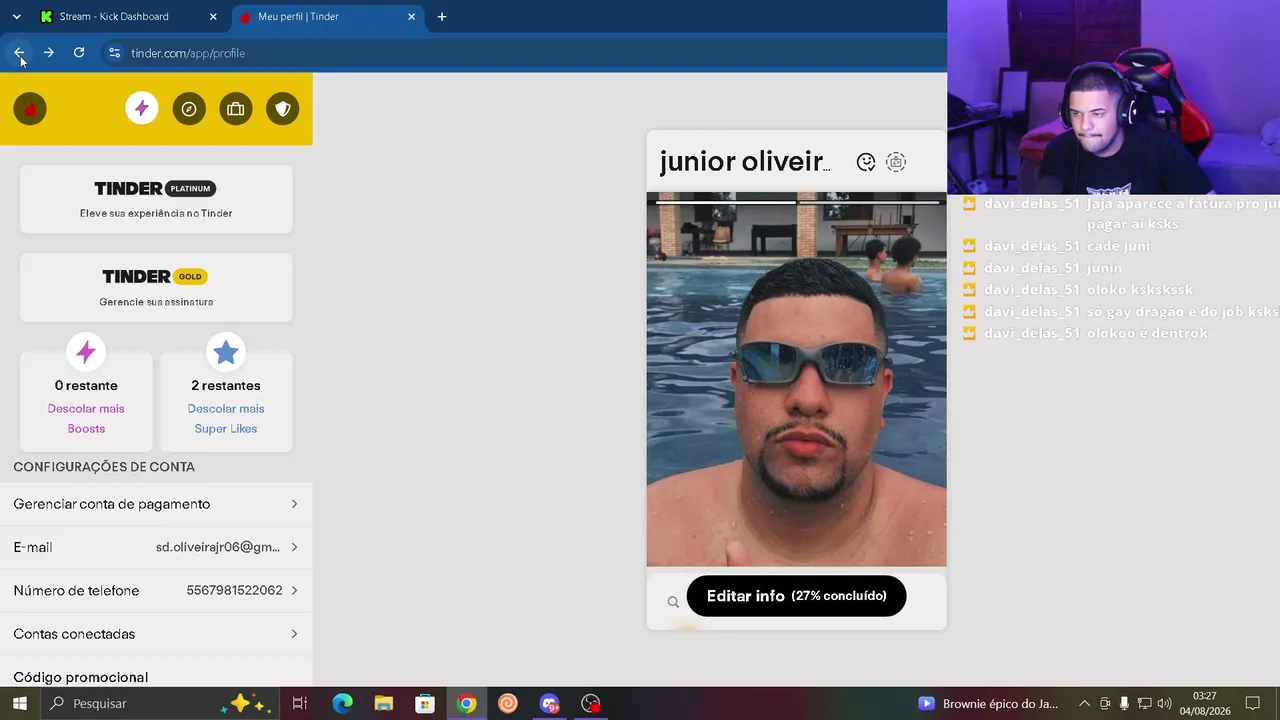
Task: Click the volume icon in system tray
Action: click(1164, 704)
